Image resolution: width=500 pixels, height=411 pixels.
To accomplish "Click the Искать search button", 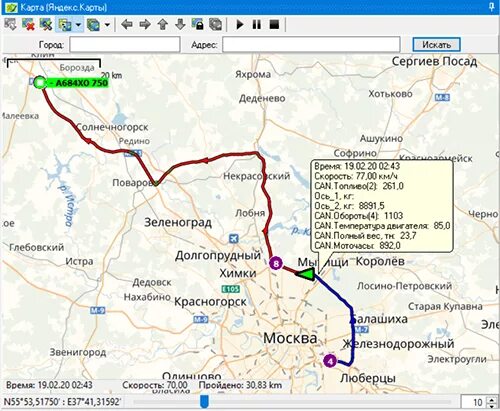I will tap(437, 44).
